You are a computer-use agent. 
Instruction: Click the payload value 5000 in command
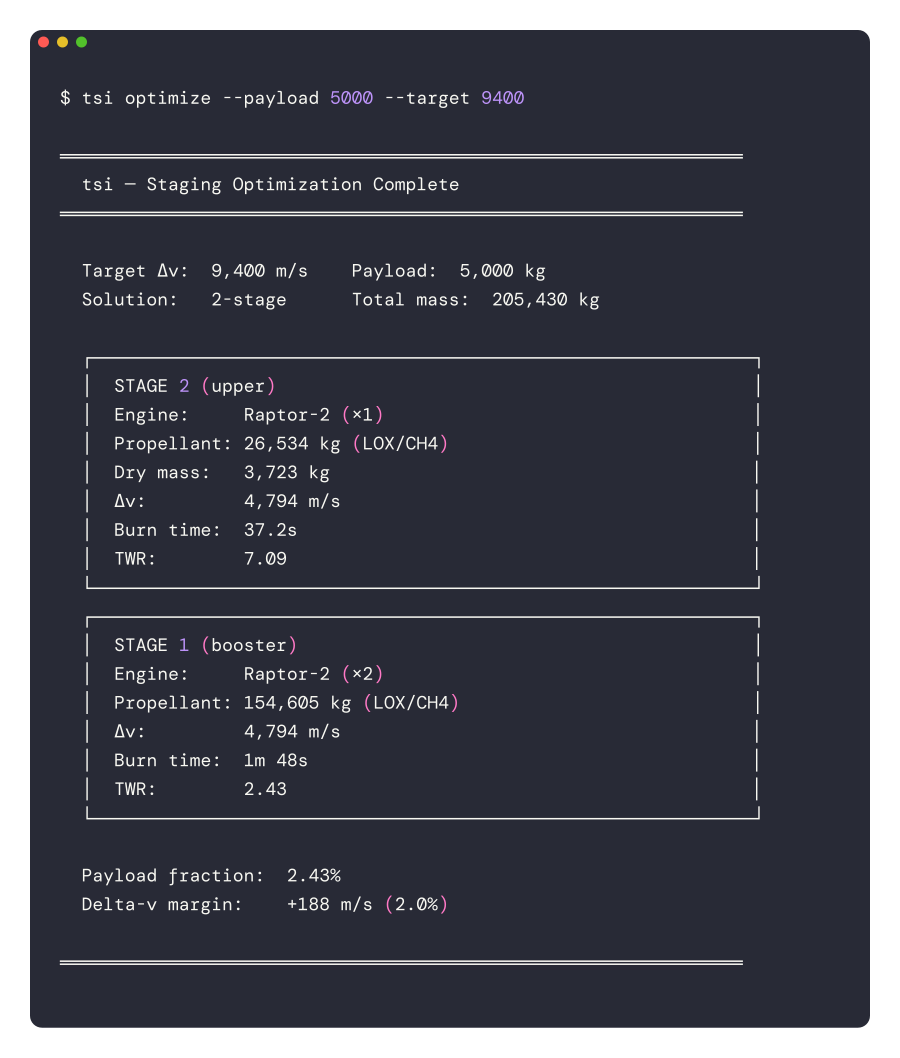point(351,98)
